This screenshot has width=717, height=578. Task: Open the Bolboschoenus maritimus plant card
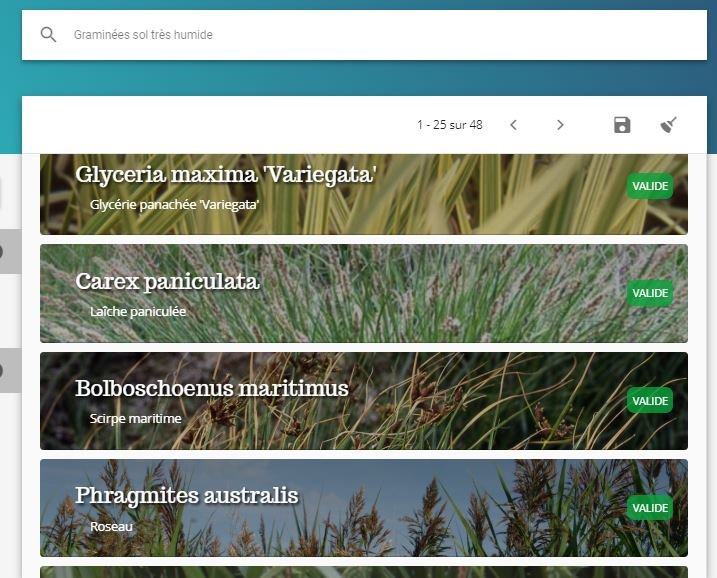point(364,401)
